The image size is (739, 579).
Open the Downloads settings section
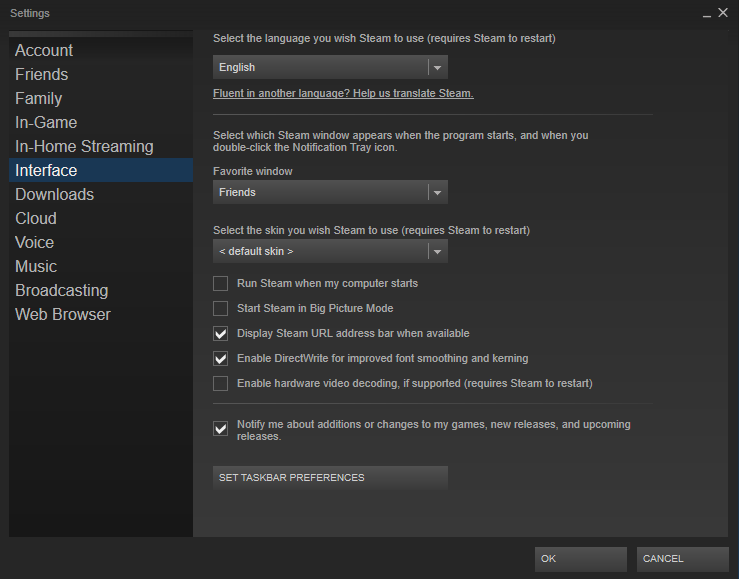pos(101,195)
